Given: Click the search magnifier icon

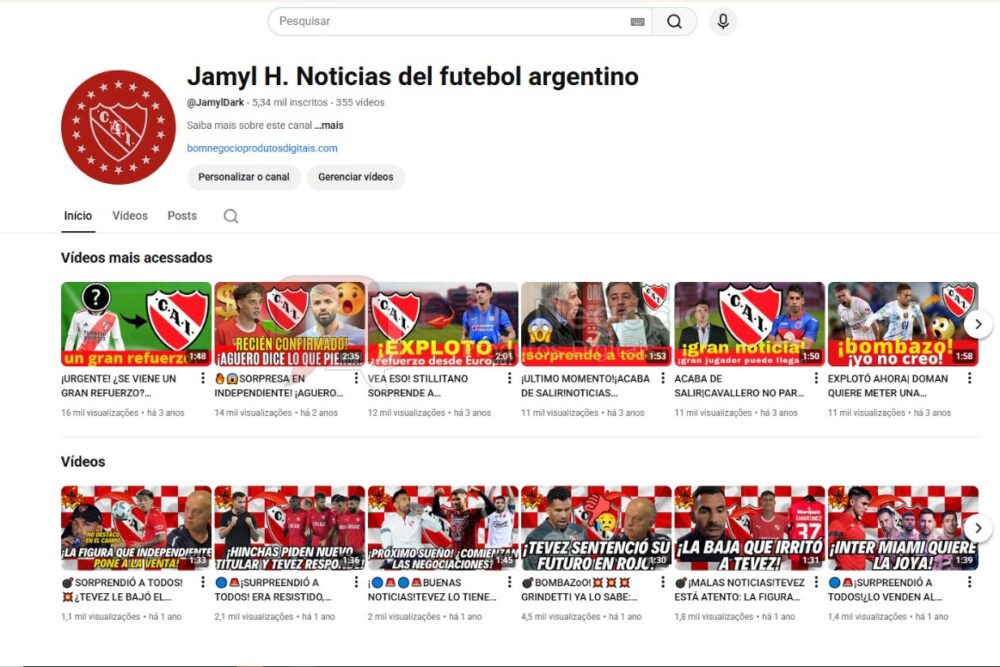Looking at the screenshot, I should coord(675,20).
